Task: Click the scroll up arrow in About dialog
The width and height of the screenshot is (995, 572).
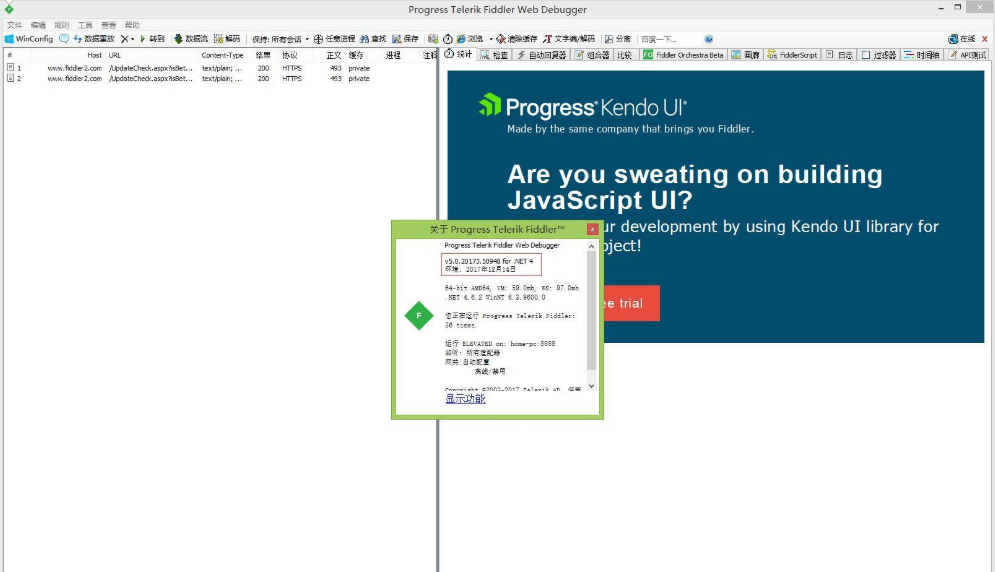Action: click(591, 246)
